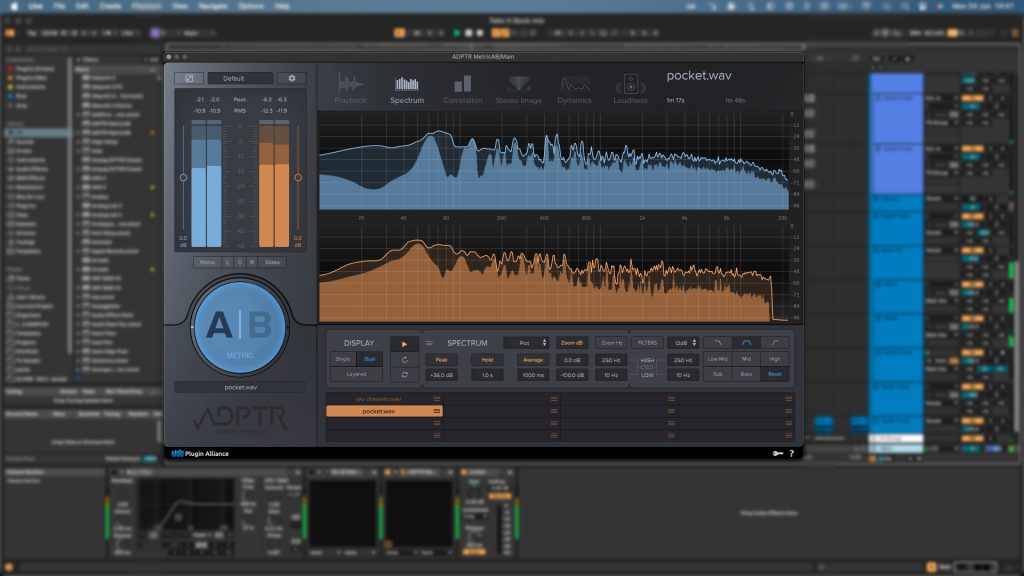Open the Default preset dropdown
This screenshot has height=576, width=1024.
point(240,78)
